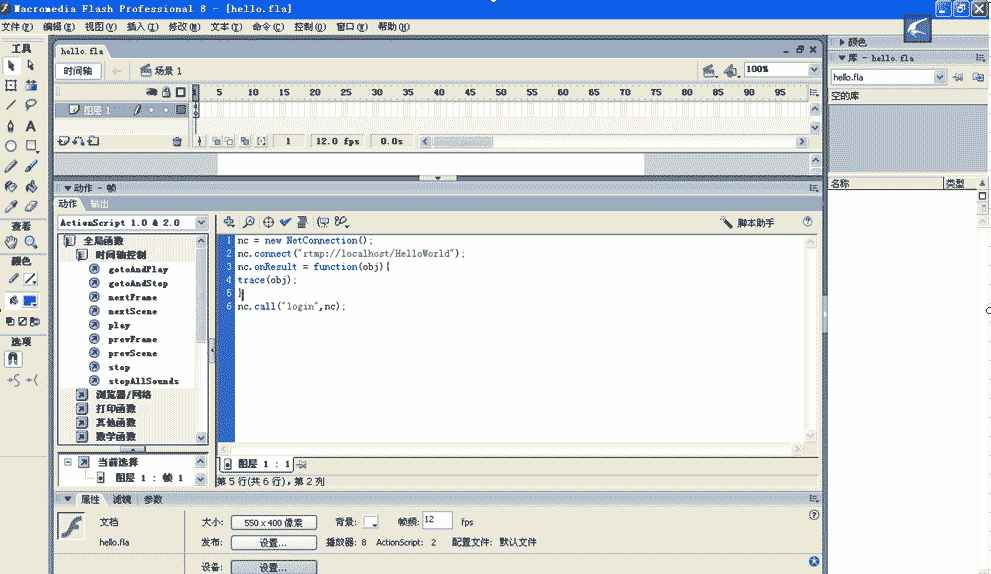The image size is (991, 574).
Task: Click the Publish settings button
Action: 274,542
